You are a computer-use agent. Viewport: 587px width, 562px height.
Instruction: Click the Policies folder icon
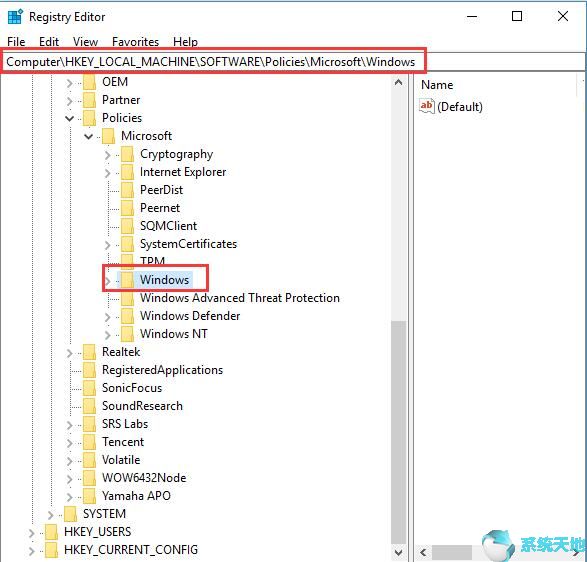point(89,118)
